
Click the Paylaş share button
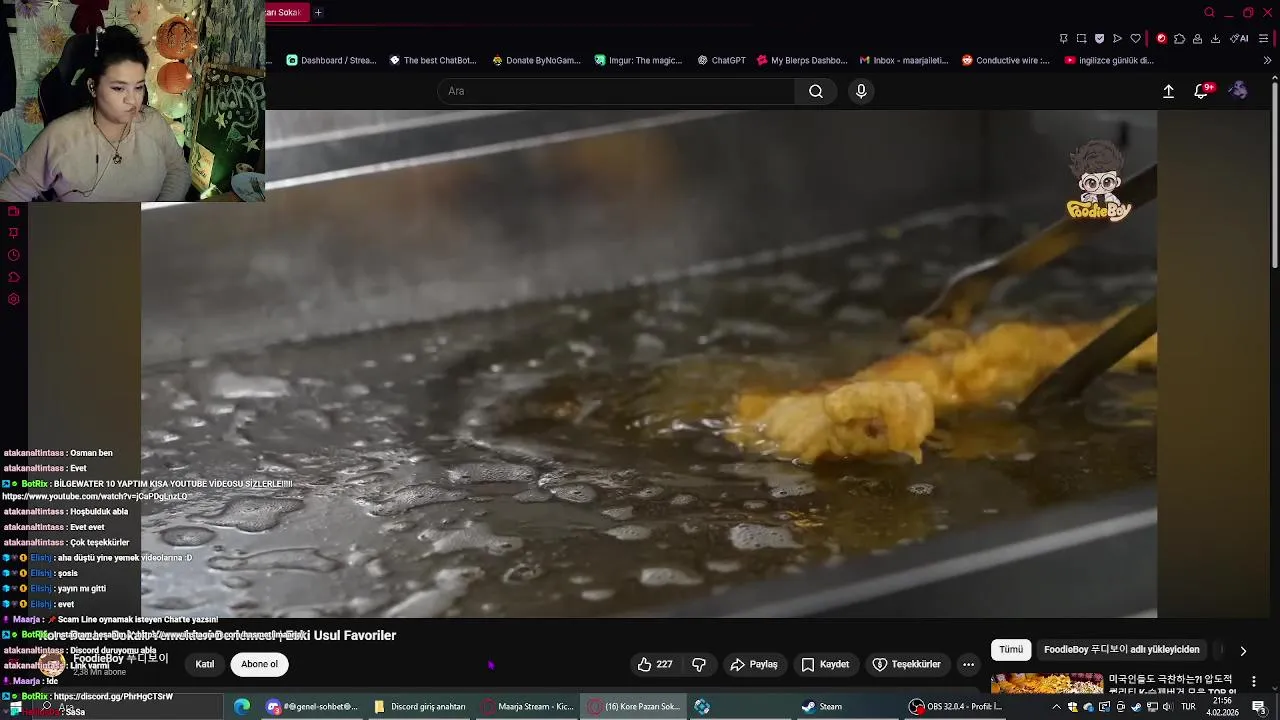tap(754, 664)
